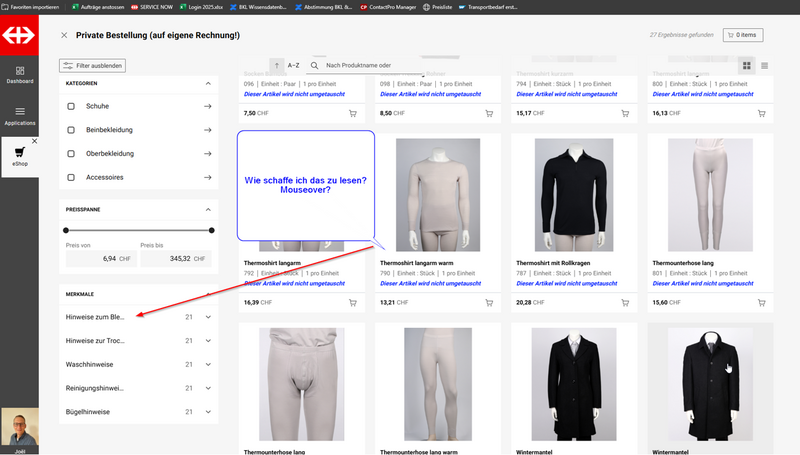Click the right price range slider handle
Screen dimensions: 800x455
click(213, 231)
